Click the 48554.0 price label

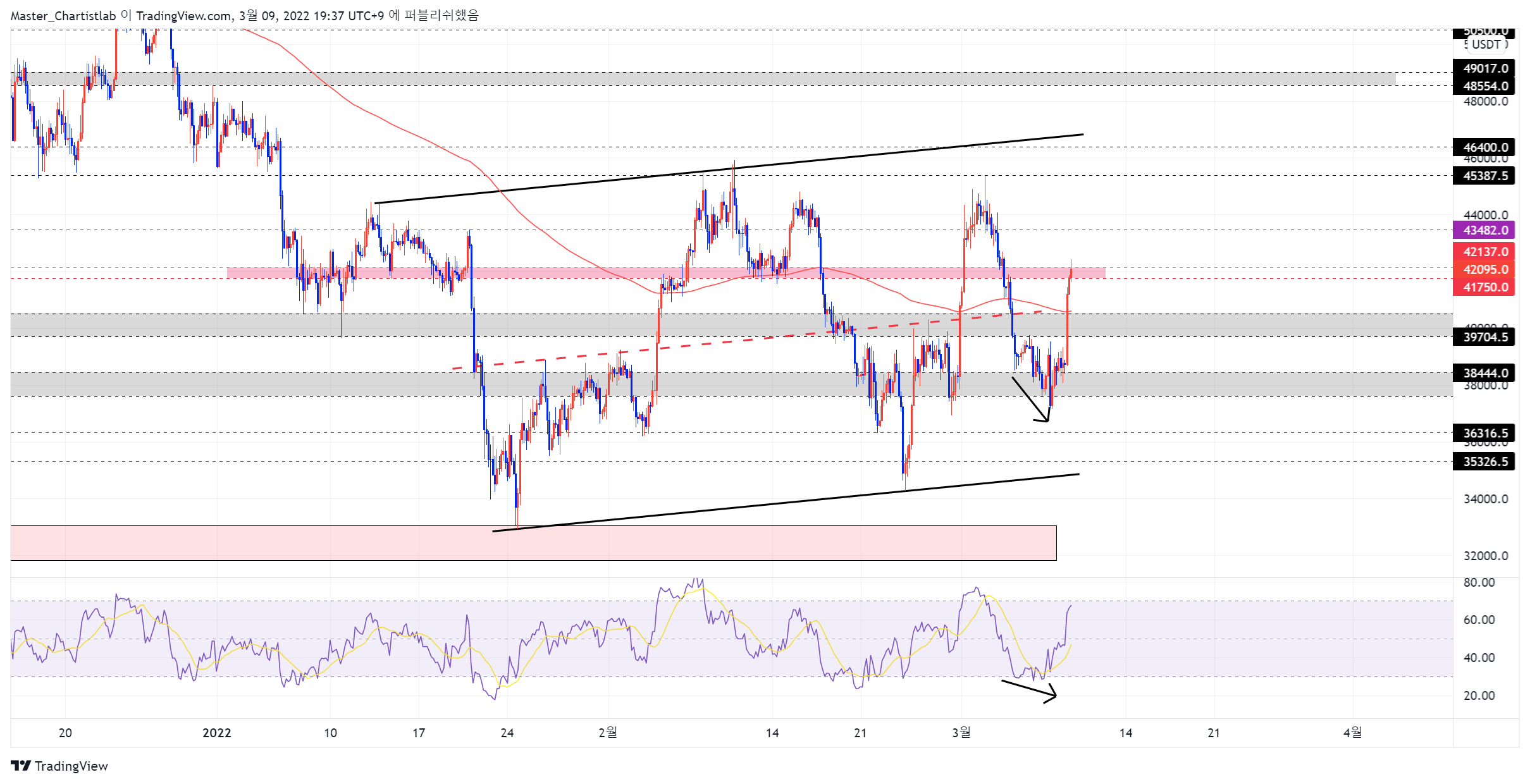click(1484, 86)
